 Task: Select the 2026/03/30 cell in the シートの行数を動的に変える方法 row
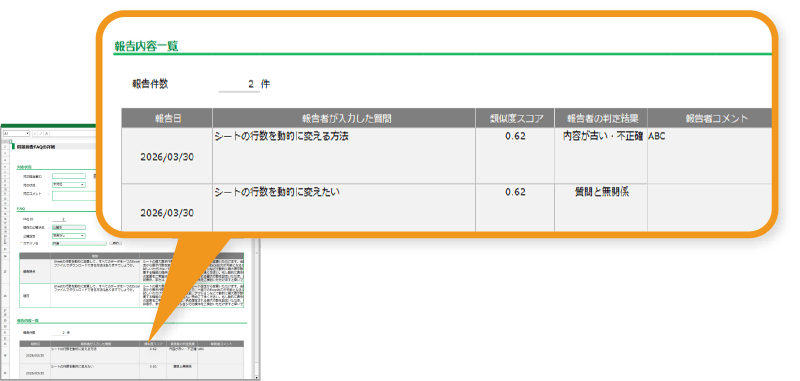tap(167, 157)
